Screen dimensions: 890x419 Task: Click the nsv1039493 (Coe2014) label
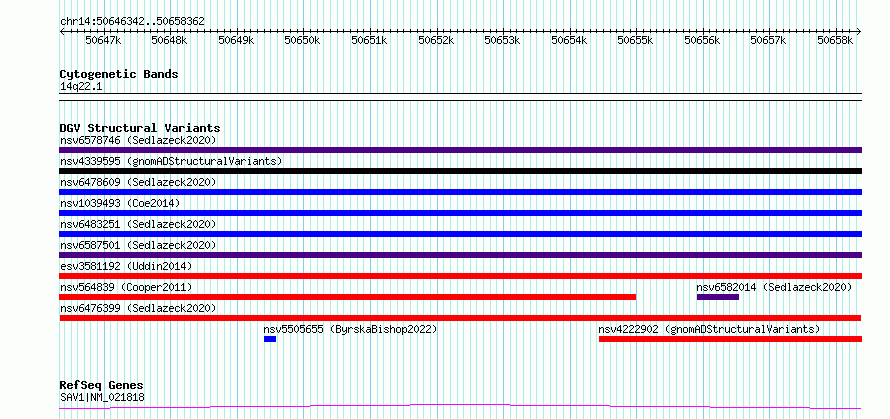[x=121, y=203]
